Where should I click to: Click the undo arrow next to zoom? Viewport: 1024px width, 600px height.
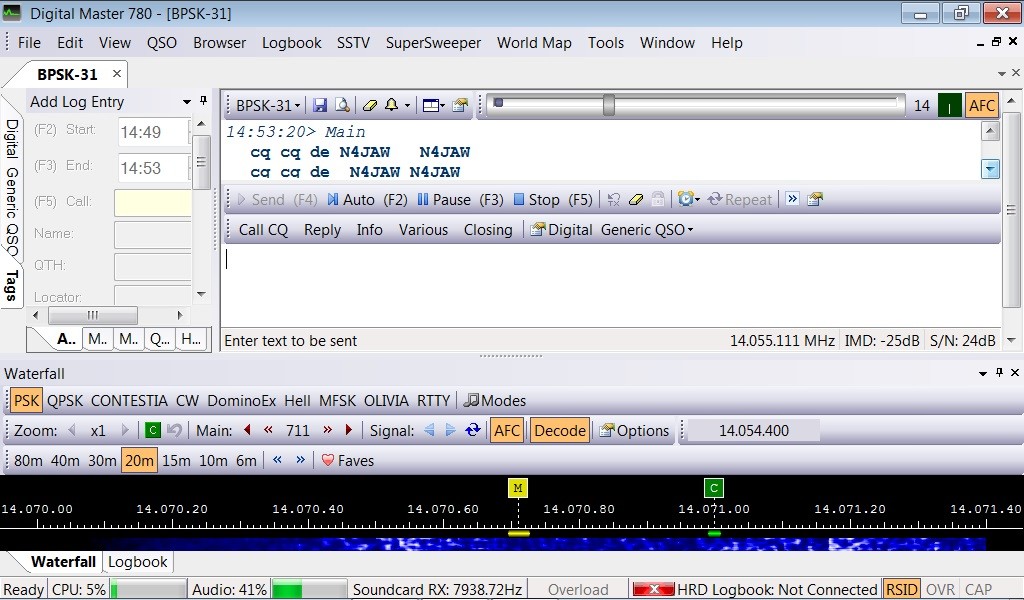pos(174,430)
